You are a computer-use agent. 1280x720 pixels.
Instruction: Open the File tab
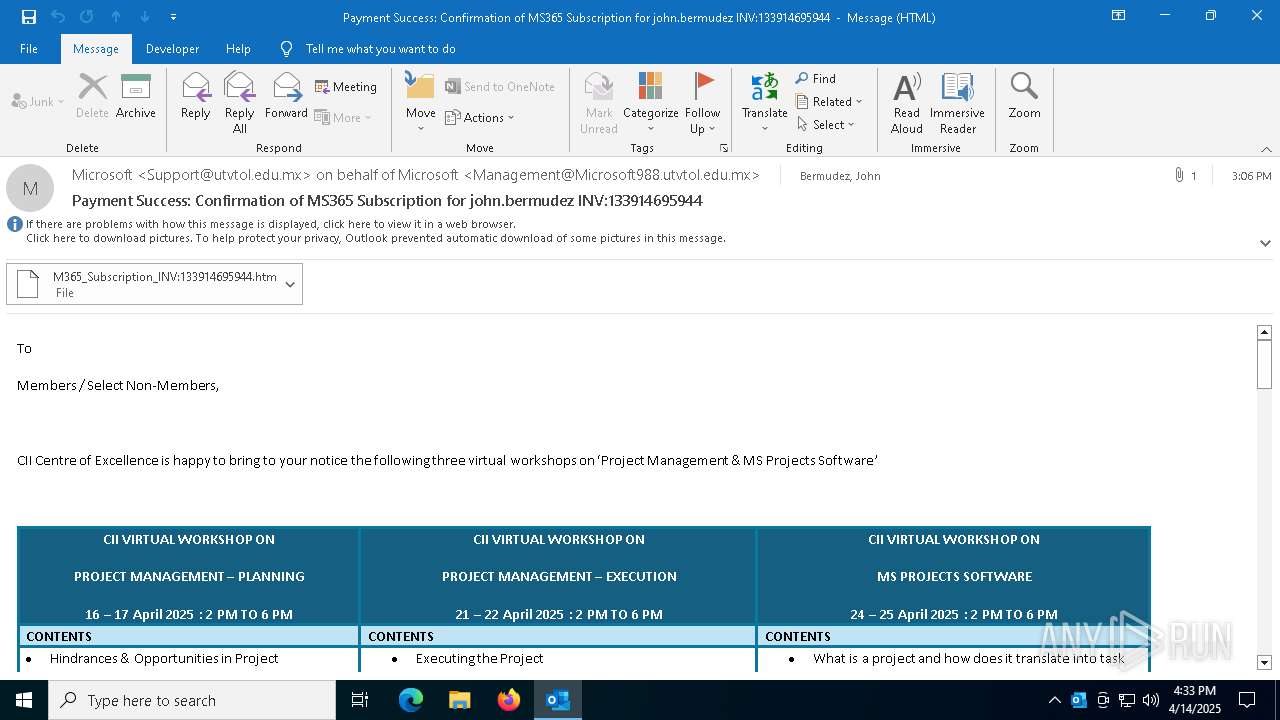[29, 49]
